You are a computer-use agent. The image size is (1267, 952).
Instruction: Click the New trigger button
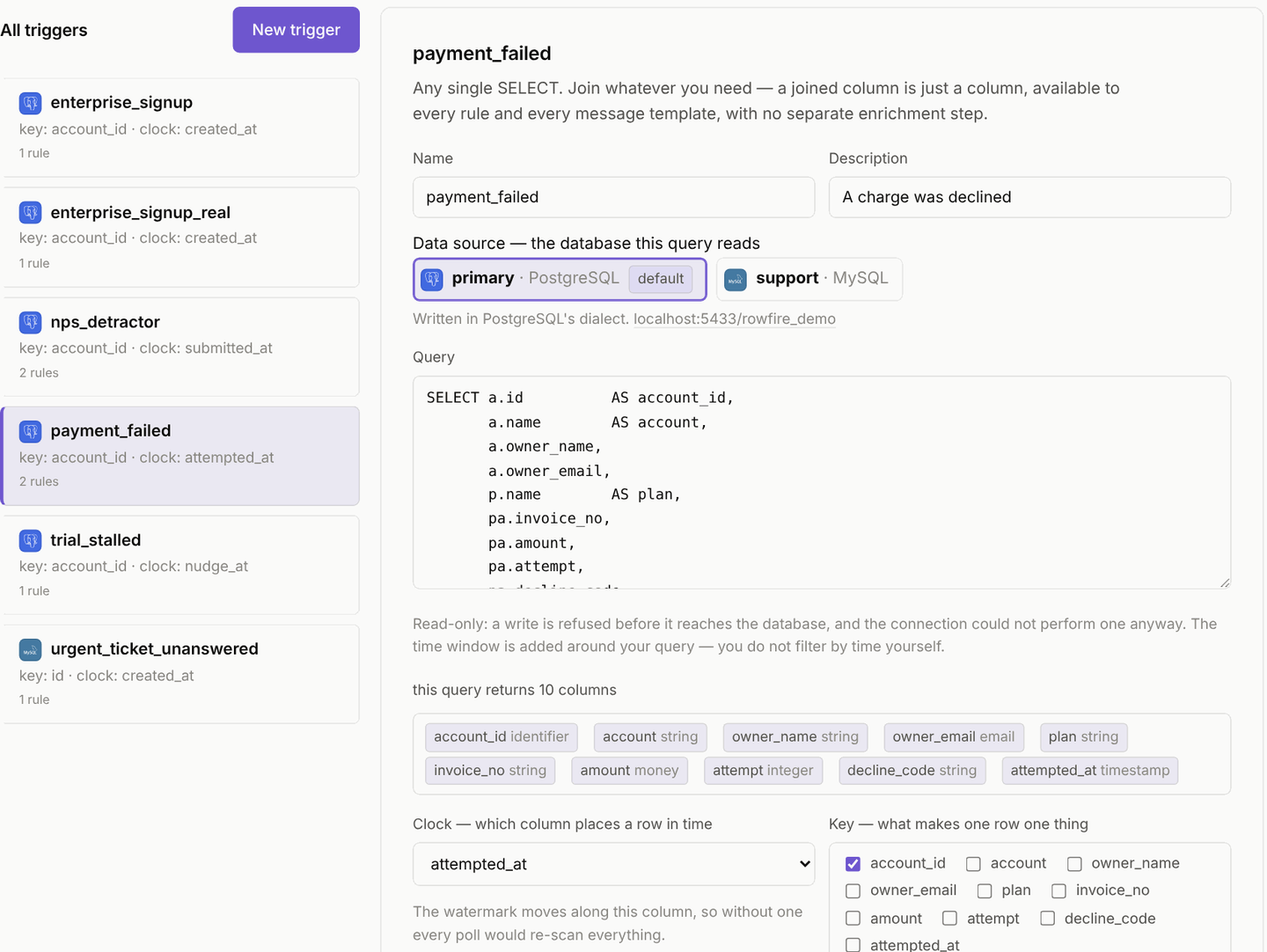[297, 30]
